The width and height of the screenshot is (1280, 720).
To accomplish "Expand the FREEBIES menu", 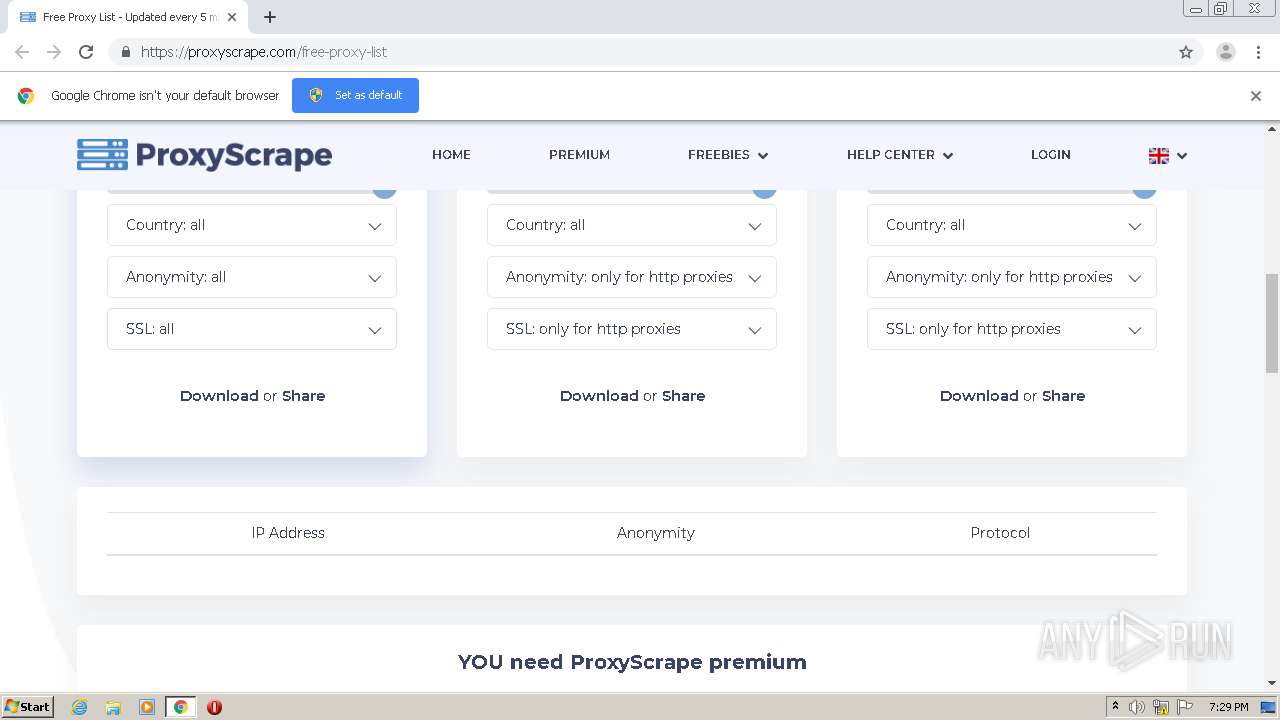I will 728,155.
